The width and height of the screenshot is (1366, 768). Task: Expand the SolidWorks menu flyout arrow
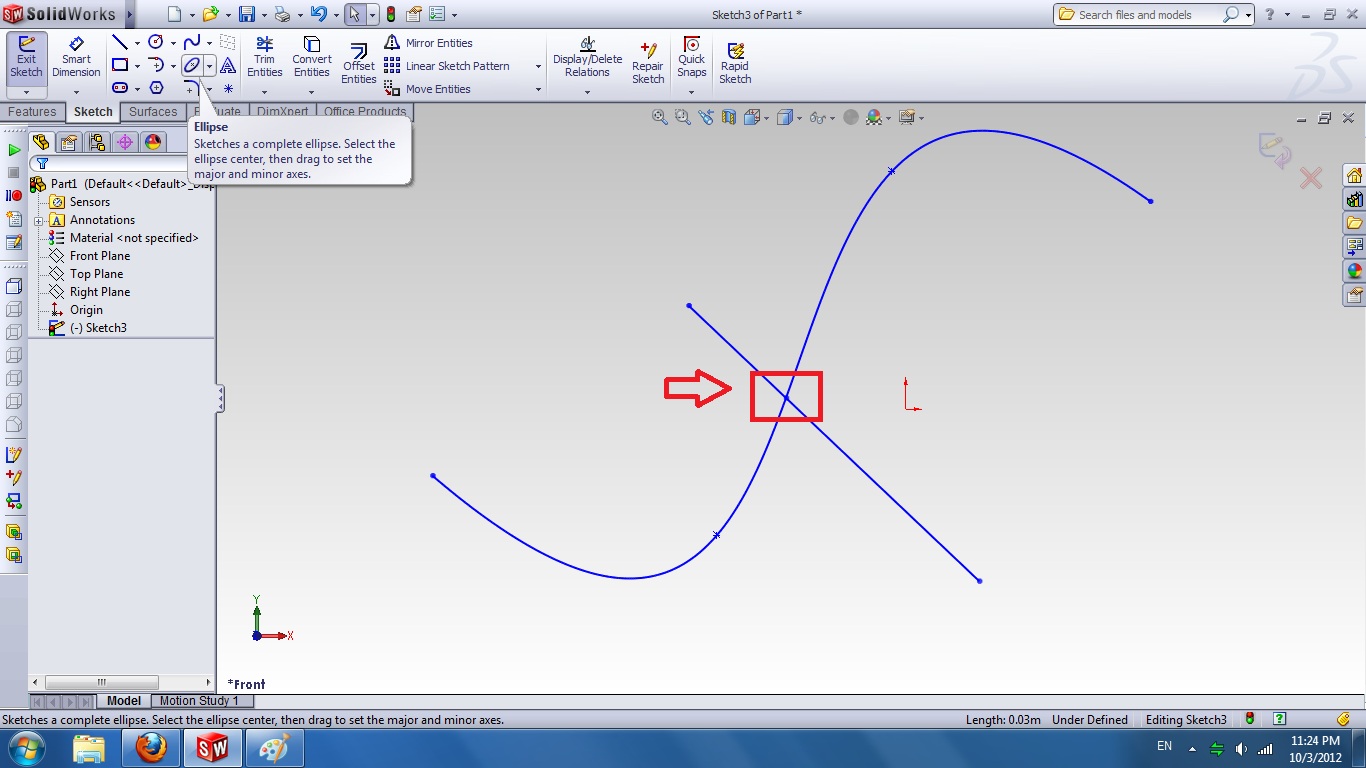tap(130, 14)
